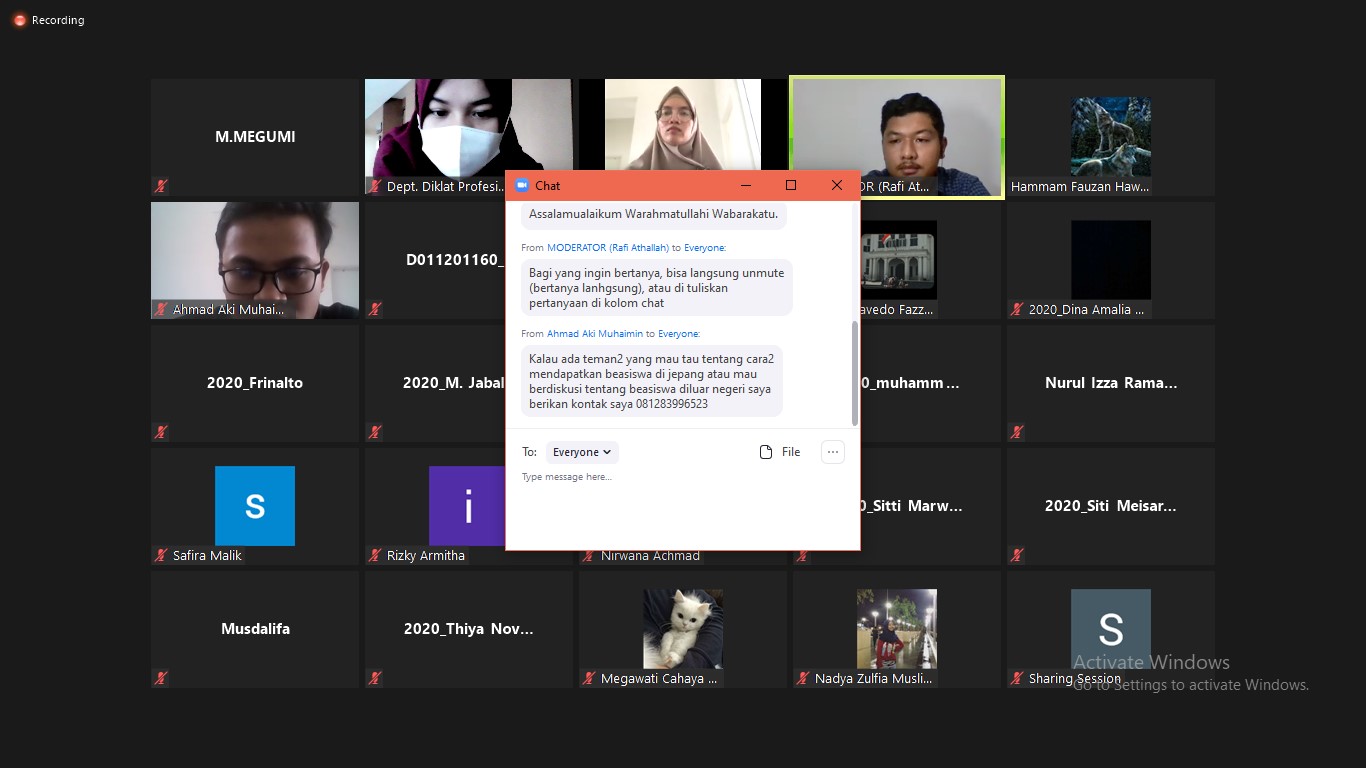The image size is (1366, 768).
Task: Click the 'Assalamualaikum Warahmatullahi Wabarakatu.' chat message
Action: point(654,214)
